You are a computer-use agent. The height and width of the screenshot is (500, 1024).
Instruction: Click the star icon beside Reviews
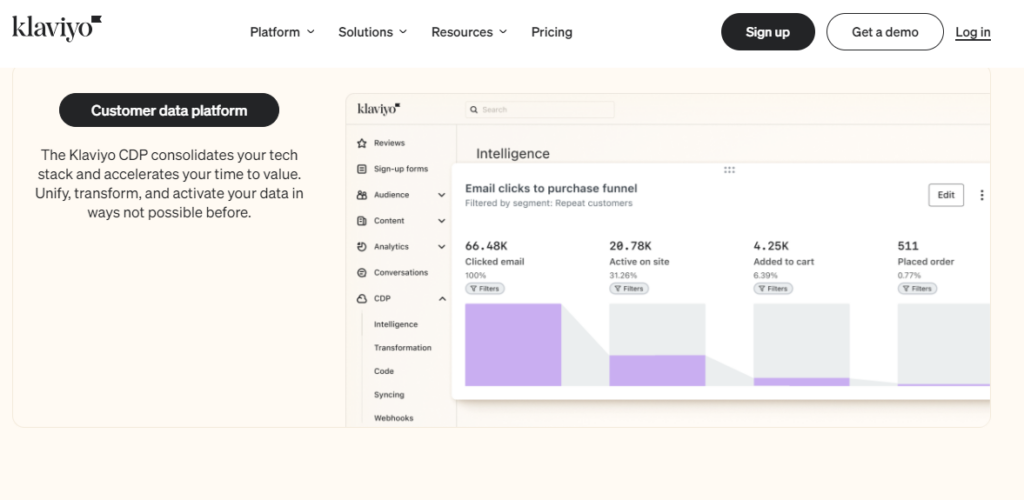[362, 143]
